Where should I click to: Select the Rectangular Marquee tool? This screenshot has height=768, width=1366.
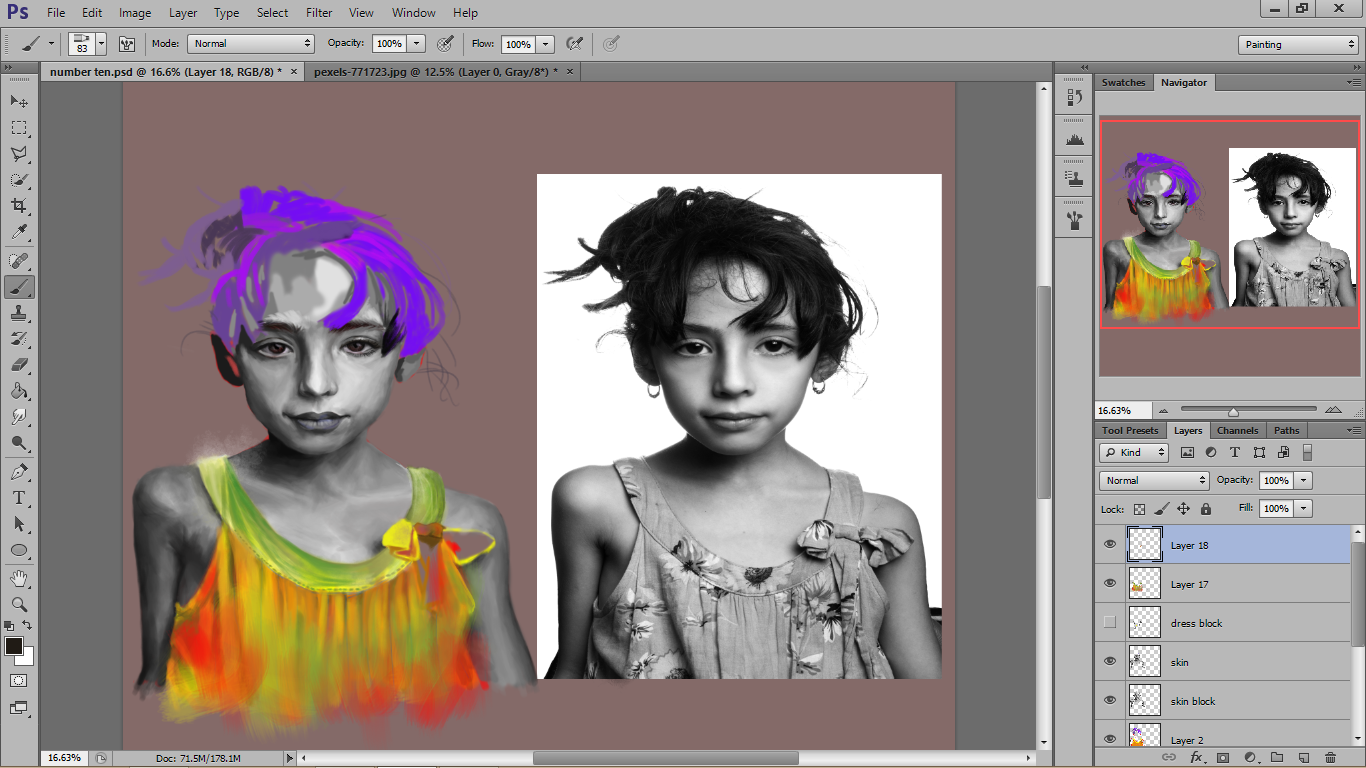pos(19,128)
